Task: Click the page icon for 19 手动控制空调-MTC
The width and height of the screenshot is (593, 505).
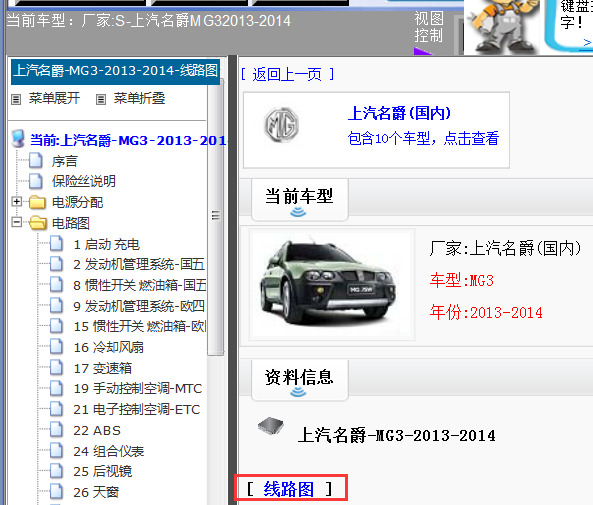Action: tap(56, 388)
